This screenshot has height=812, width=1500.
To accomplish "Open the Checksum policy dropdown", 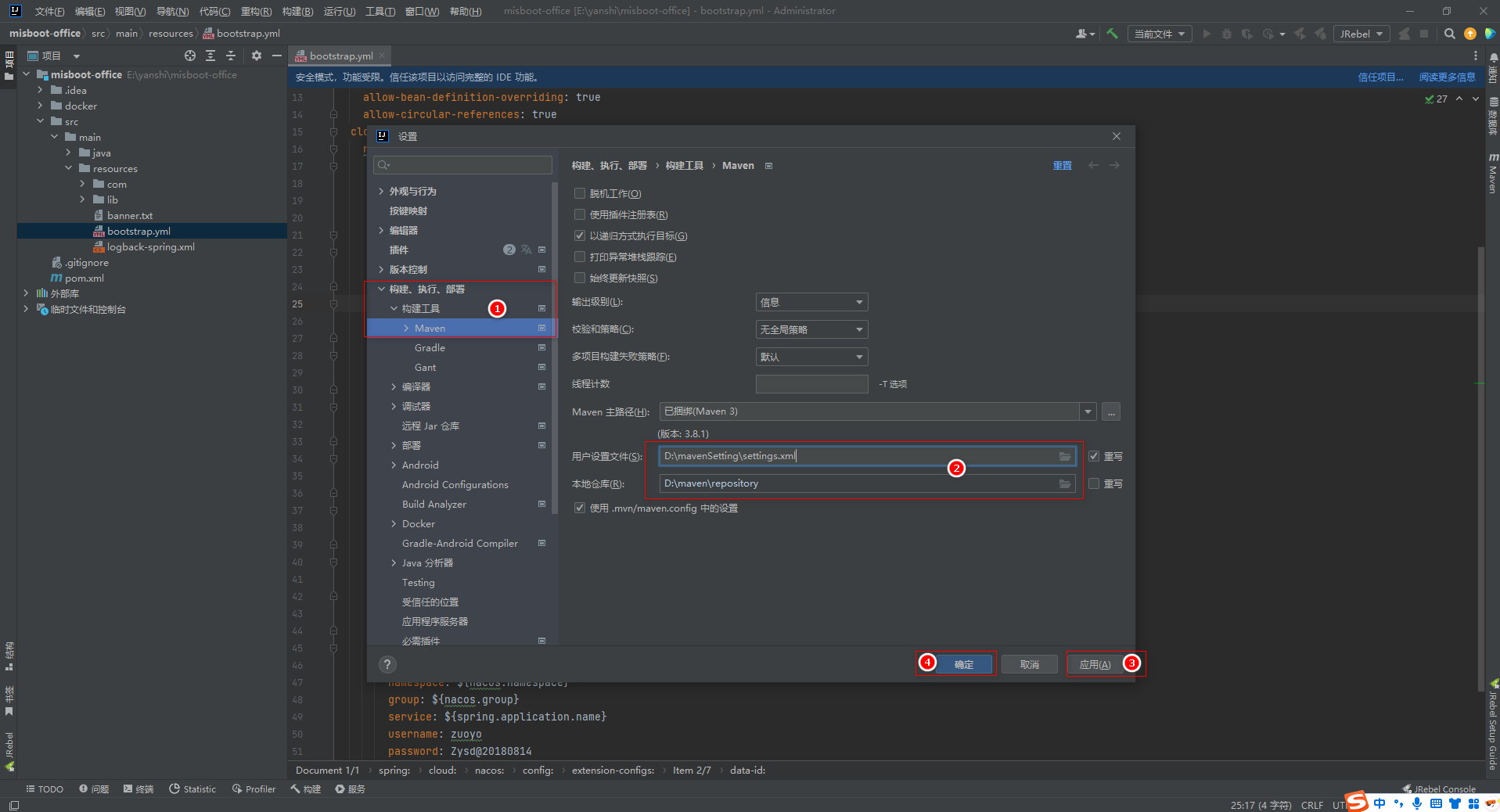I will pos(811,329).
